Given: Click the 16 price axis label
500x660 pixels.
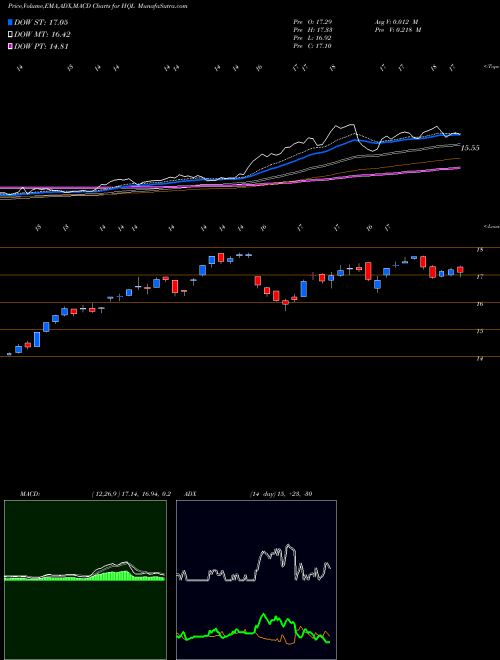Looking at the screenshot, I should [479, 304].
